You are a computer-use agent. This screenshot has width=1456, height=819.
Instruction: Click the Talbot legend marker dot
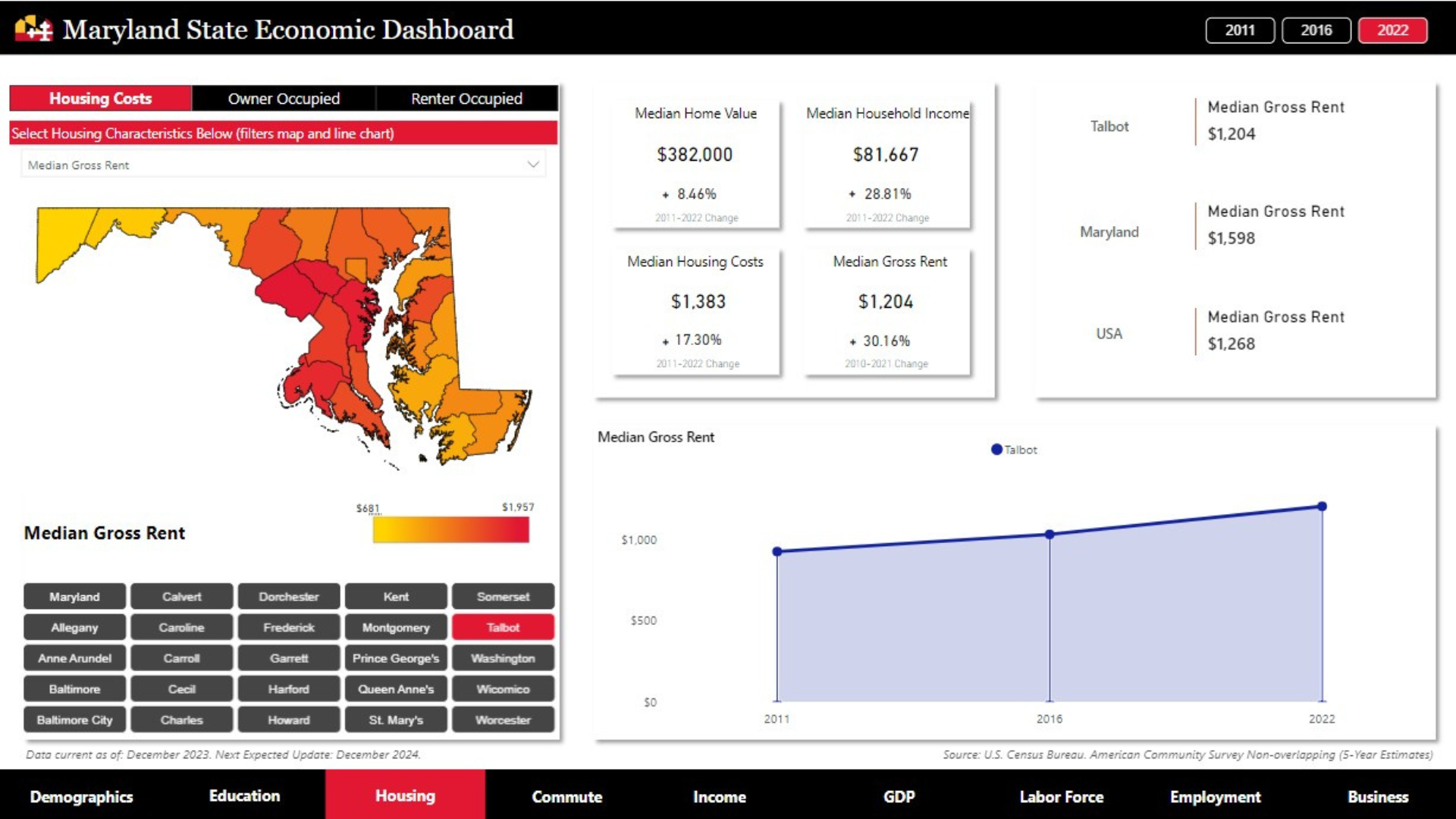996,450
